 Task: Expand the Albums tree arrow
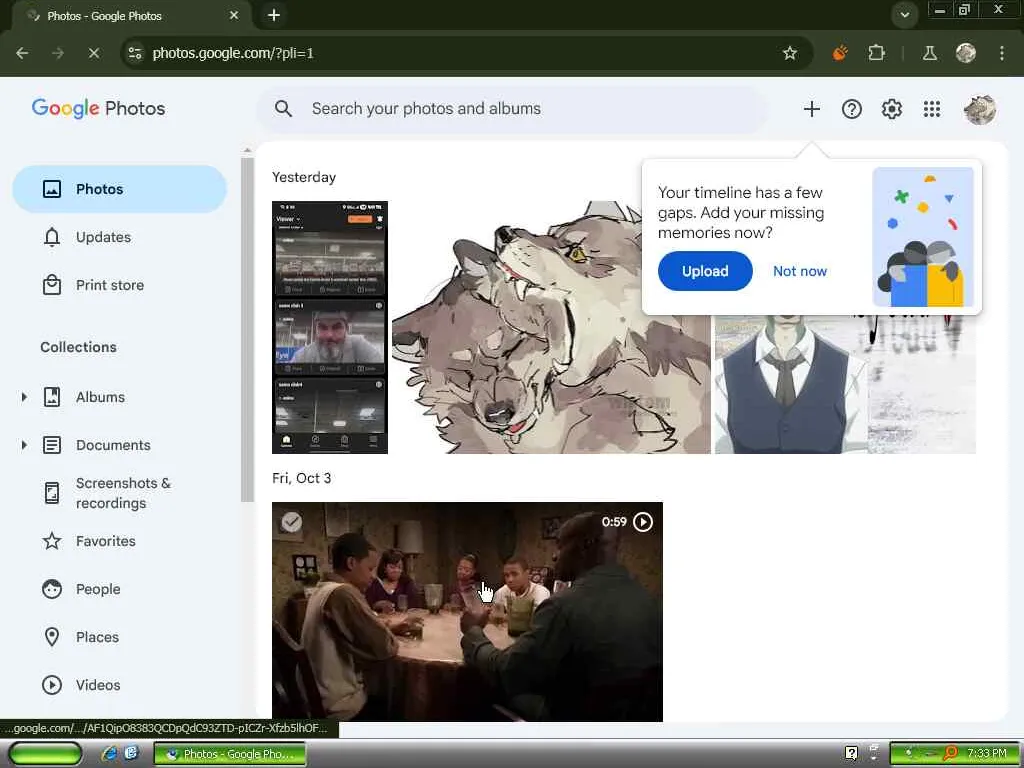[x=24, y=397]
